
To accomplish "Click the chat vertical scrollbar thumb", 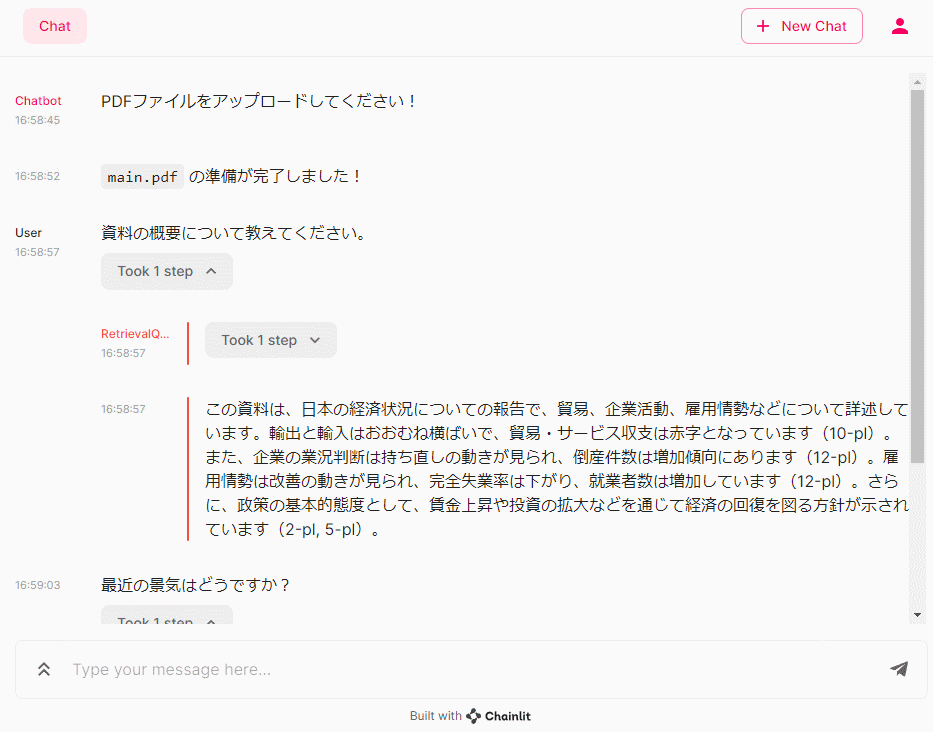I will coord(917,270).
